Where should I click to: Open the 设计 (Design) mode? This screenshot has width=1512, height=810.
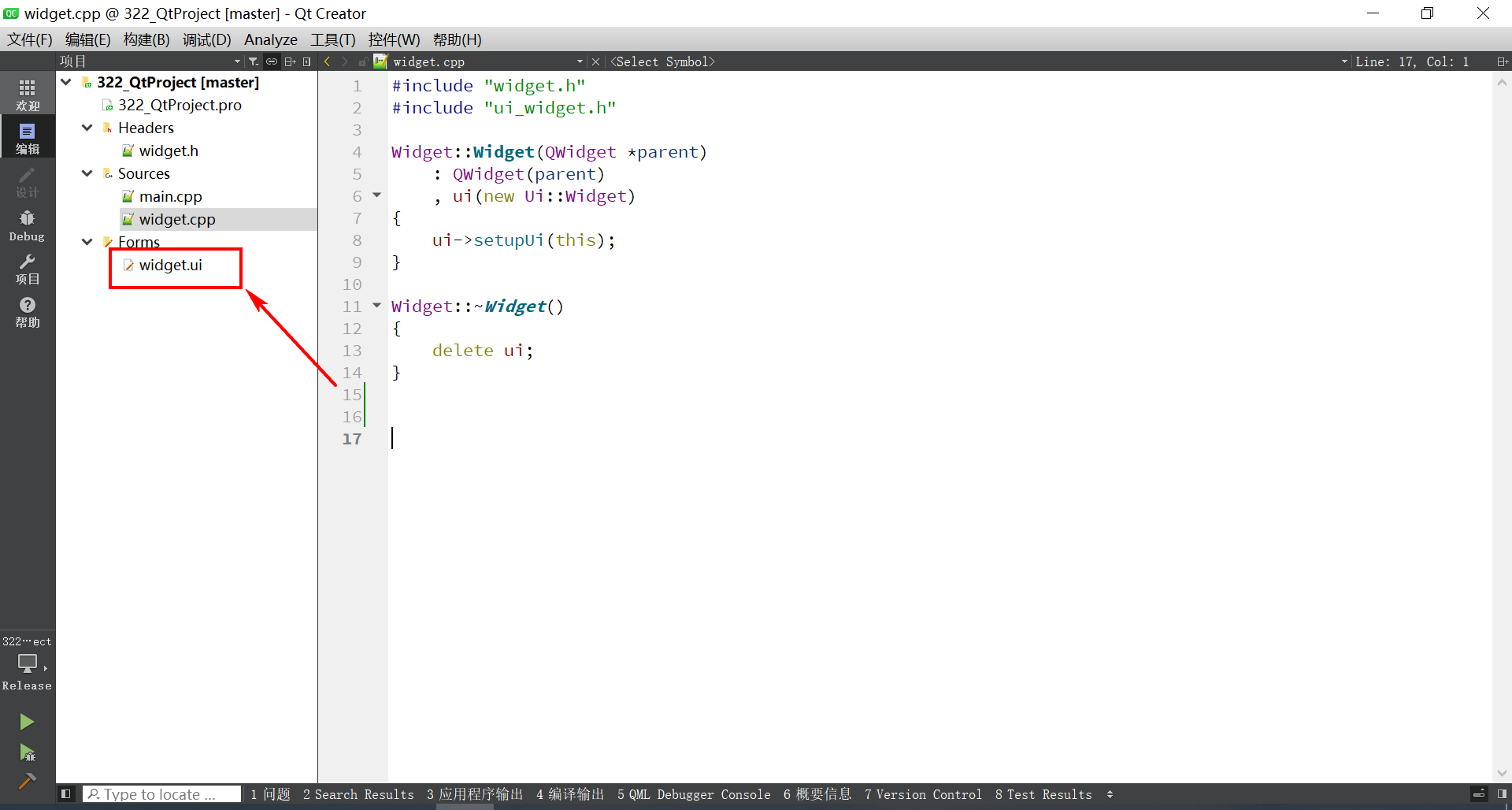tap(28, 181)
